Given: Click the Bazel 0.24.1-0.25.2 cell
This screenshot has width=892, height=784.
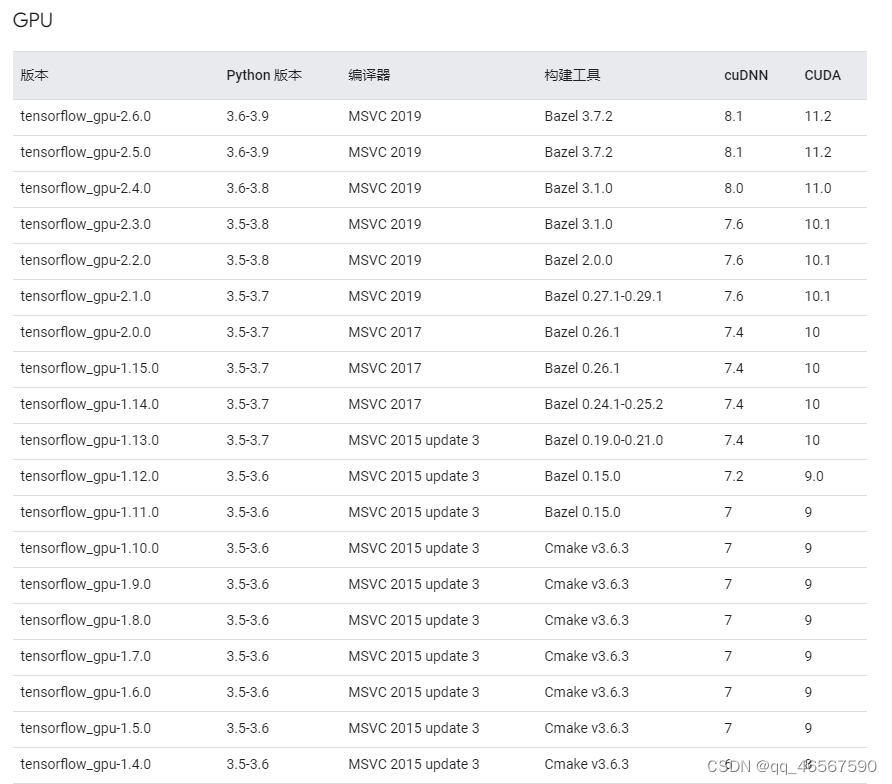Looking at the screenshot, I should (604, 404).
